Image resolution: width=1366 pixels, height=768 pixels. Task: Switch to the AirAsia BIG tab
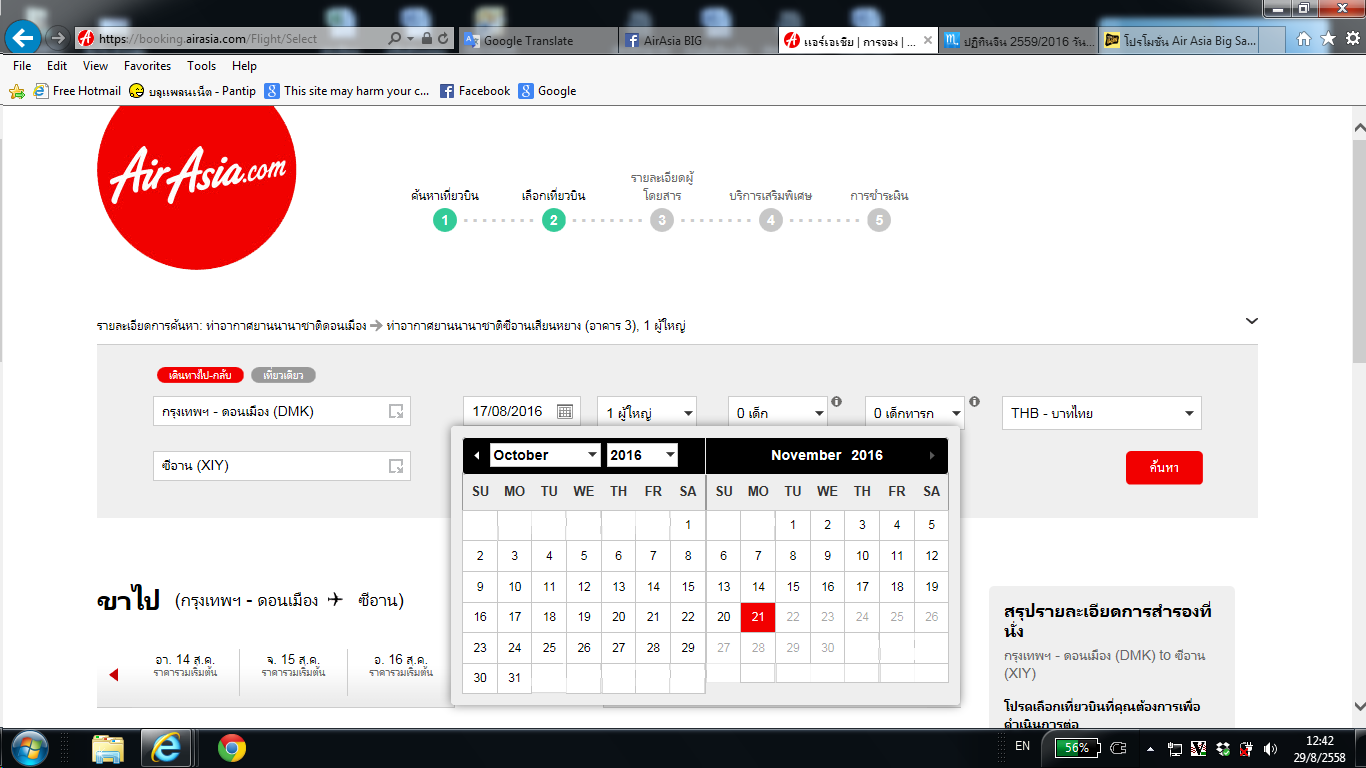[x=698, y=40]
